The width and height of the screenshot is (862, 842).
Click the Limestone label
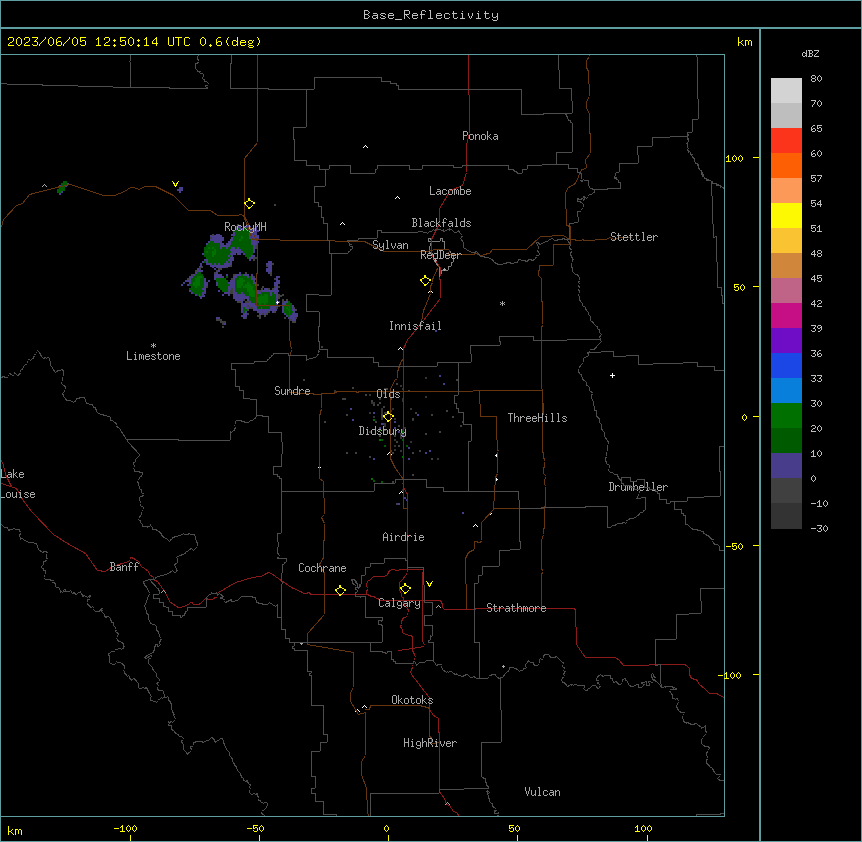(153, 356)
